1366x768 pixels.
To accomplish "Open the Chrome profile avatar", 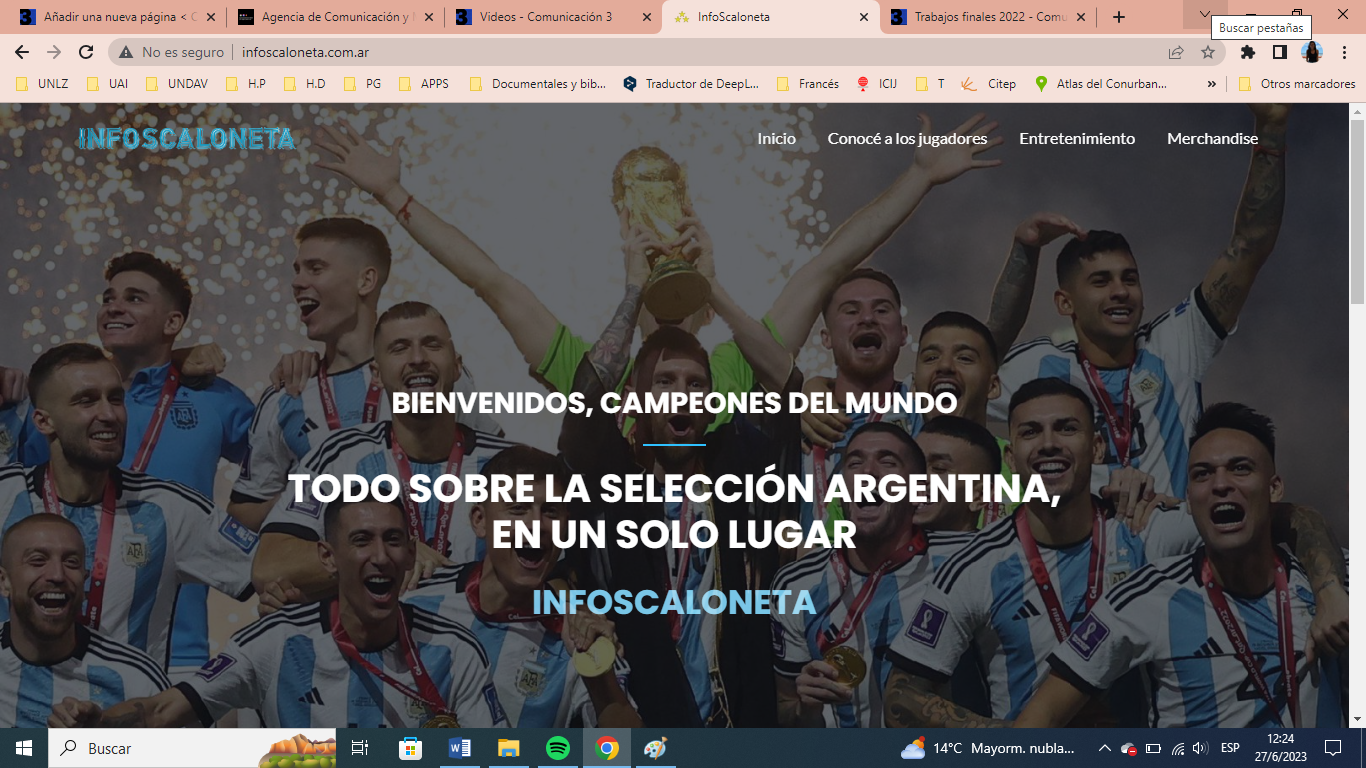I will click(1312, 52).
